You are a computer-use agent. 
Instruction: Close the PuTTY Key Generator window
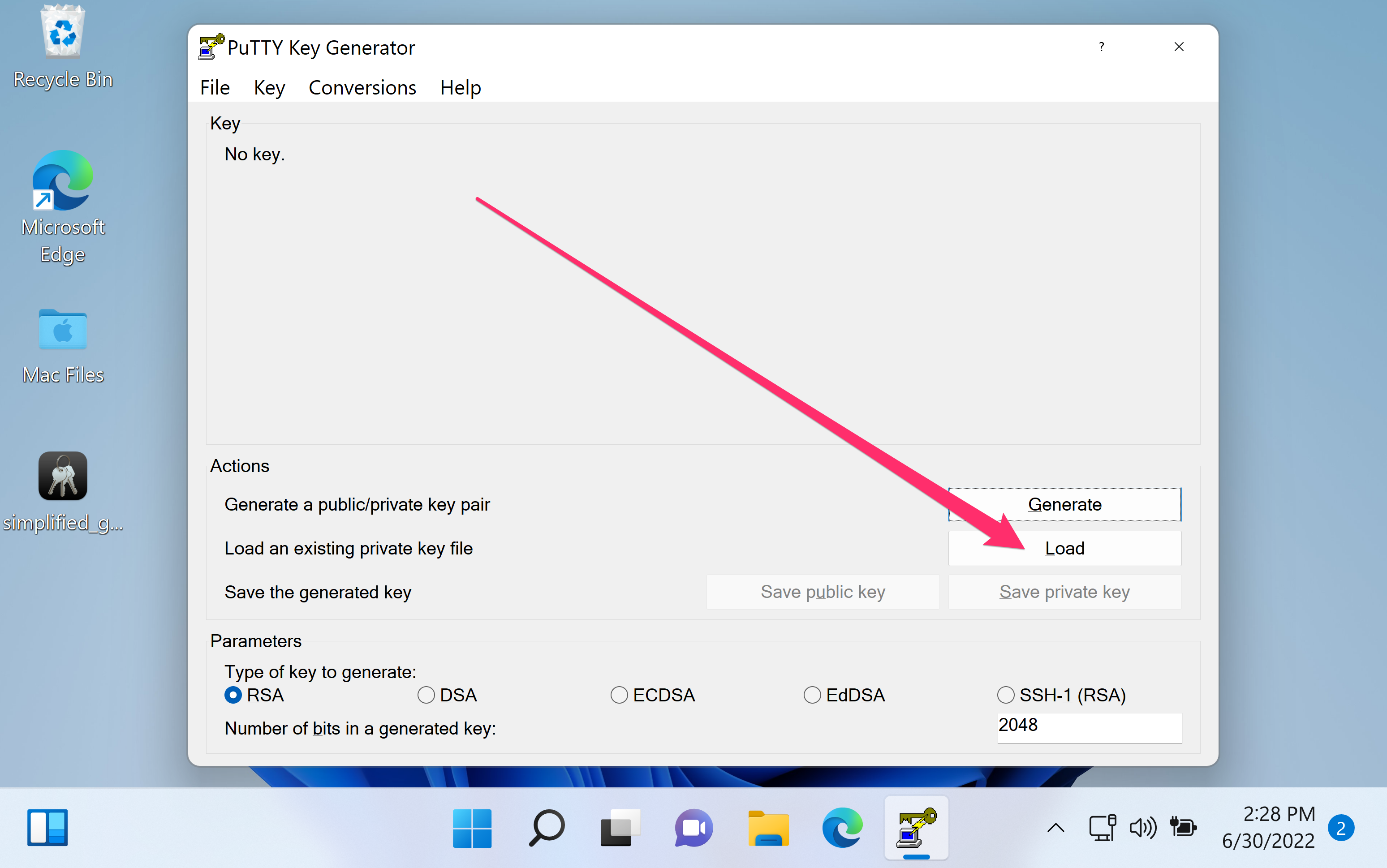[x=1179, y=47]
